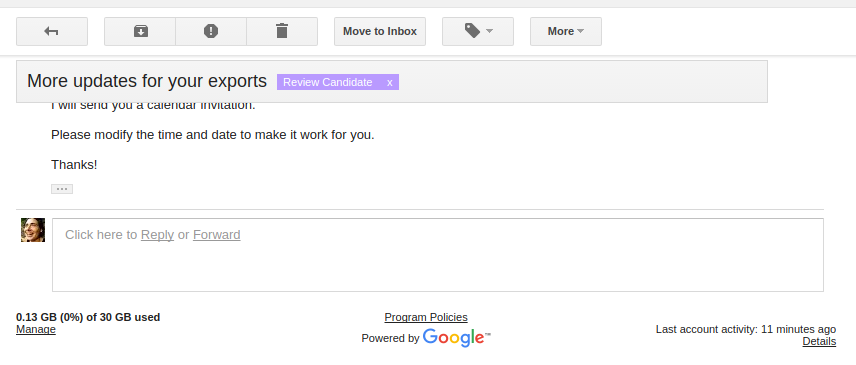Open the Labels tag dropdown
The image size is (856, 365).
478,31
